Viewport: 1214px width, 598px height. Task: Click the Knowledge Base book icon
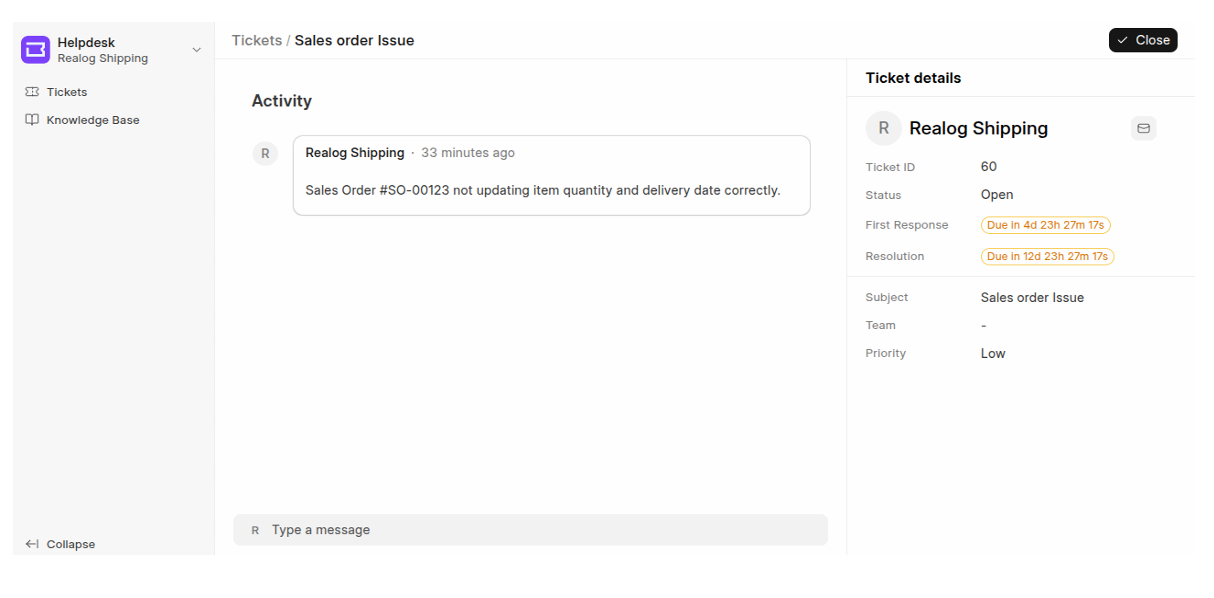pos(32,120)
